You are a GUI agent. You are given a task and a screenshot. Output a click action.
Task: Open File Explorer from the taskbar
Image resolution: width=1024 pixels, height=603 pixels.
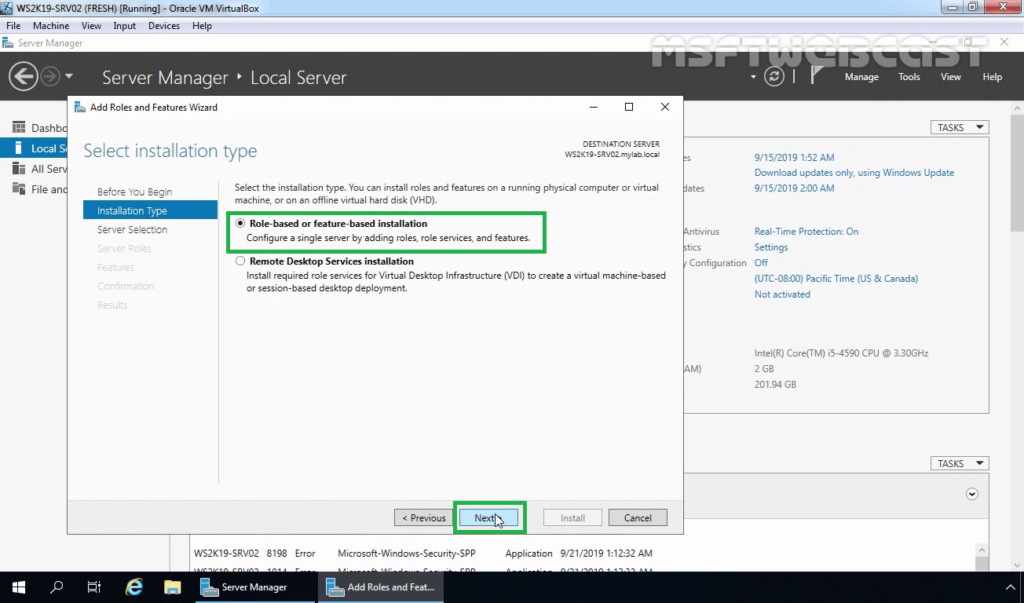point(172,587)
